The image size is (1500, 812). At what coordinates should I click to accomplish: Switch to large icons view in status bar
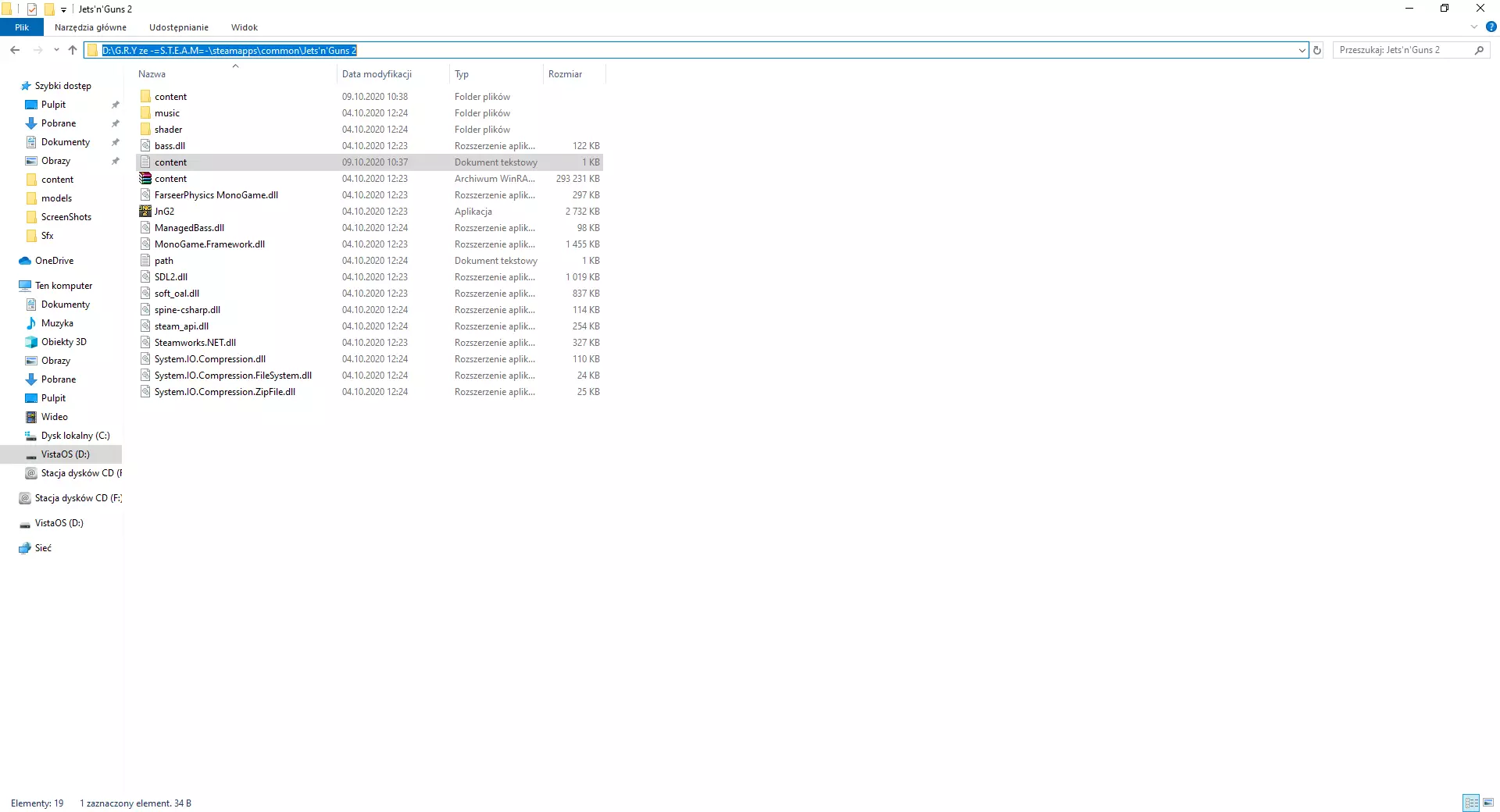click(1488, 803)
